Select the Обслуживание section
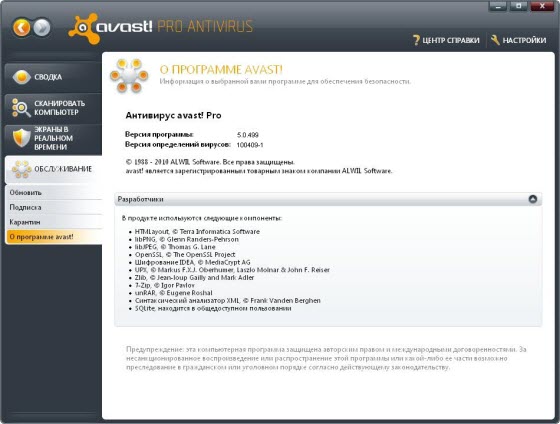Viewport: 560px width, 424px height. (54, 169)
